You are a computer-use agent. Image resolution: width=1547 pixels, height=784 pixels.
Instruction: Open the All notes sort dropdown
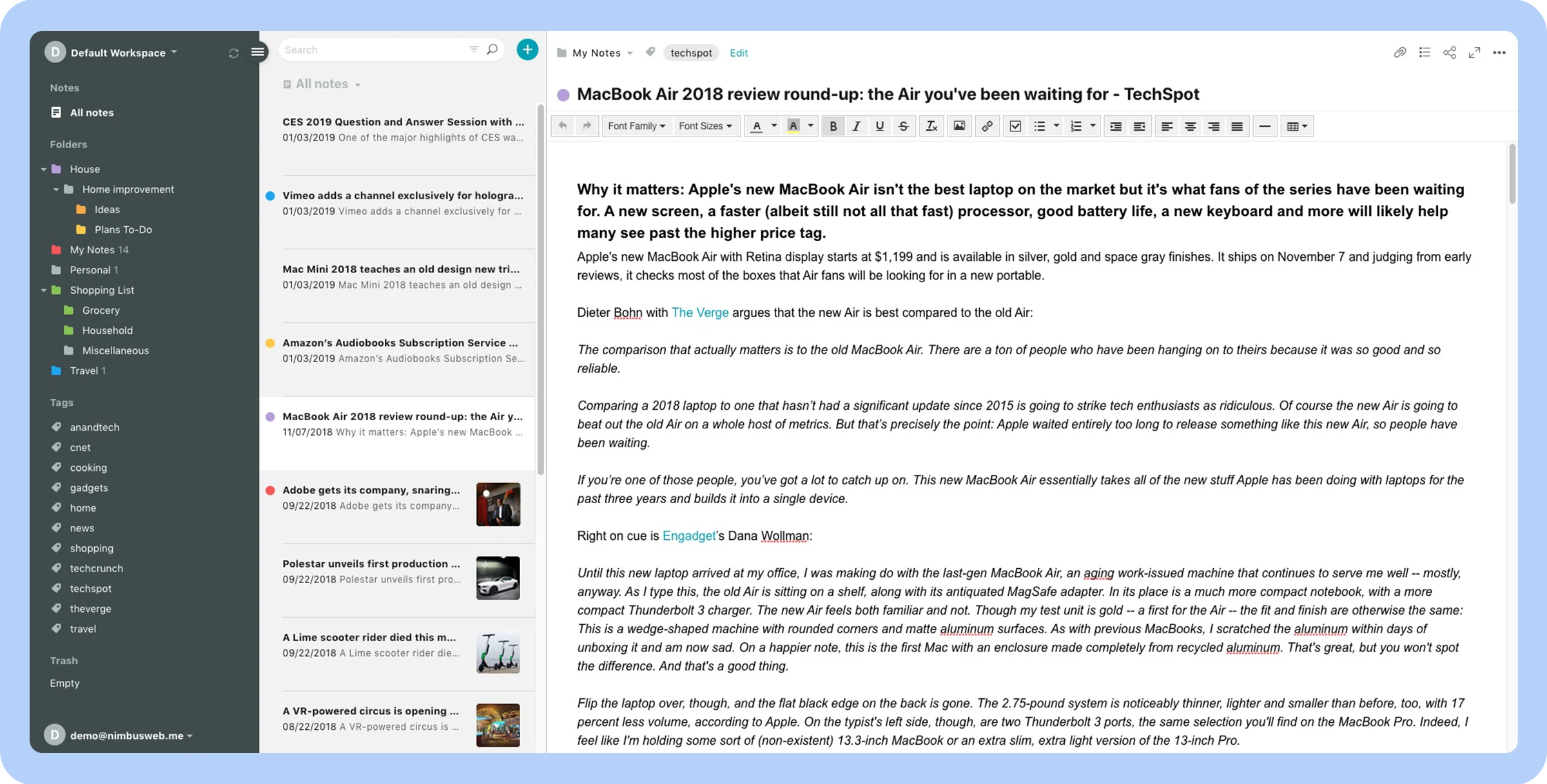tap(322, 84)
